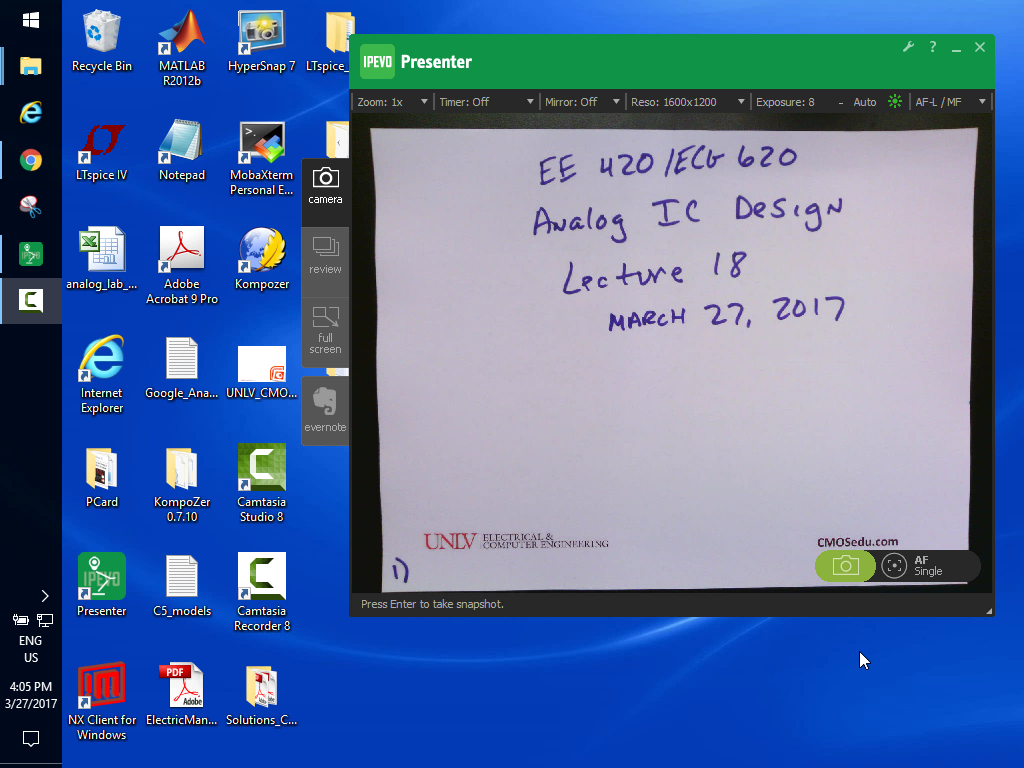The height and width of the screenshot is (768, 1024).
Task: Select the Internet Explorer desktop icon
Action: pyautogui.click(x=101, y=375)
